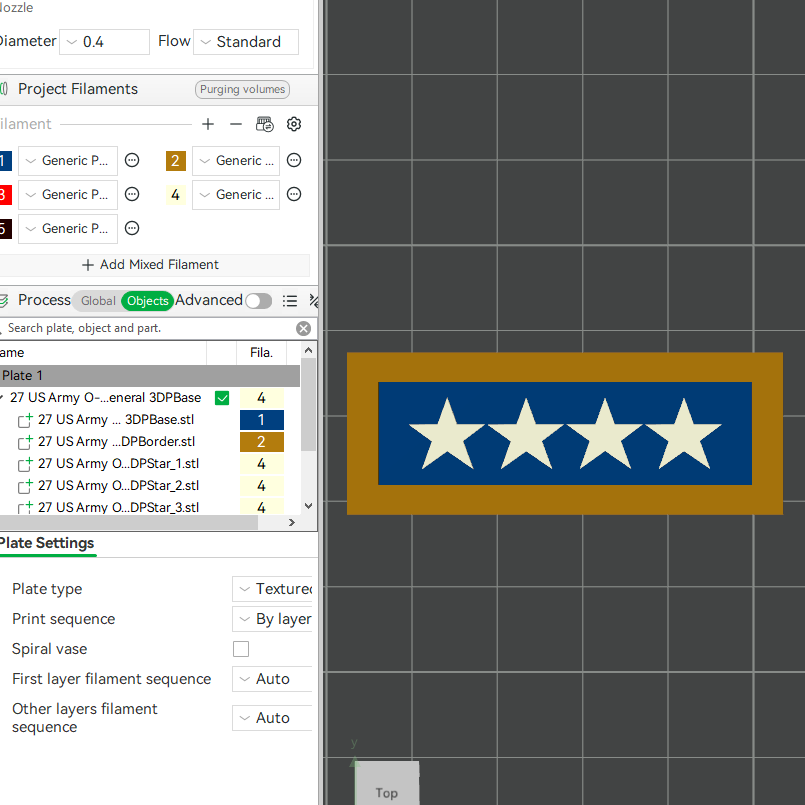Click part icon of DPBorder.stl

pyautogui.click(x=25, y=442)
